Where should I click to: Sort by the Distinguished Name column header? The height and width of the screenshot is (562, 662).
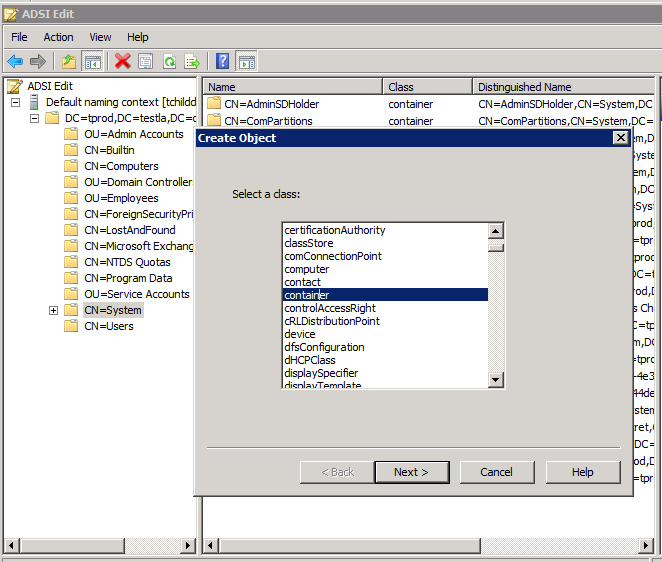[x=563, y=87]
